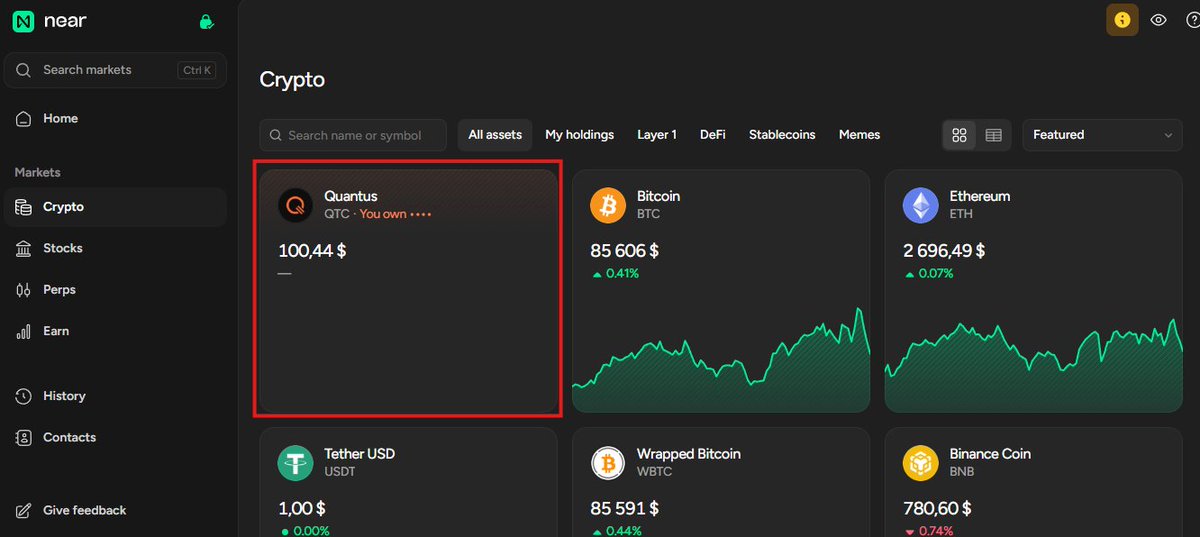Open the Quantus asset name
This screenshot has width=1200, height=537.
click(351, 196)
